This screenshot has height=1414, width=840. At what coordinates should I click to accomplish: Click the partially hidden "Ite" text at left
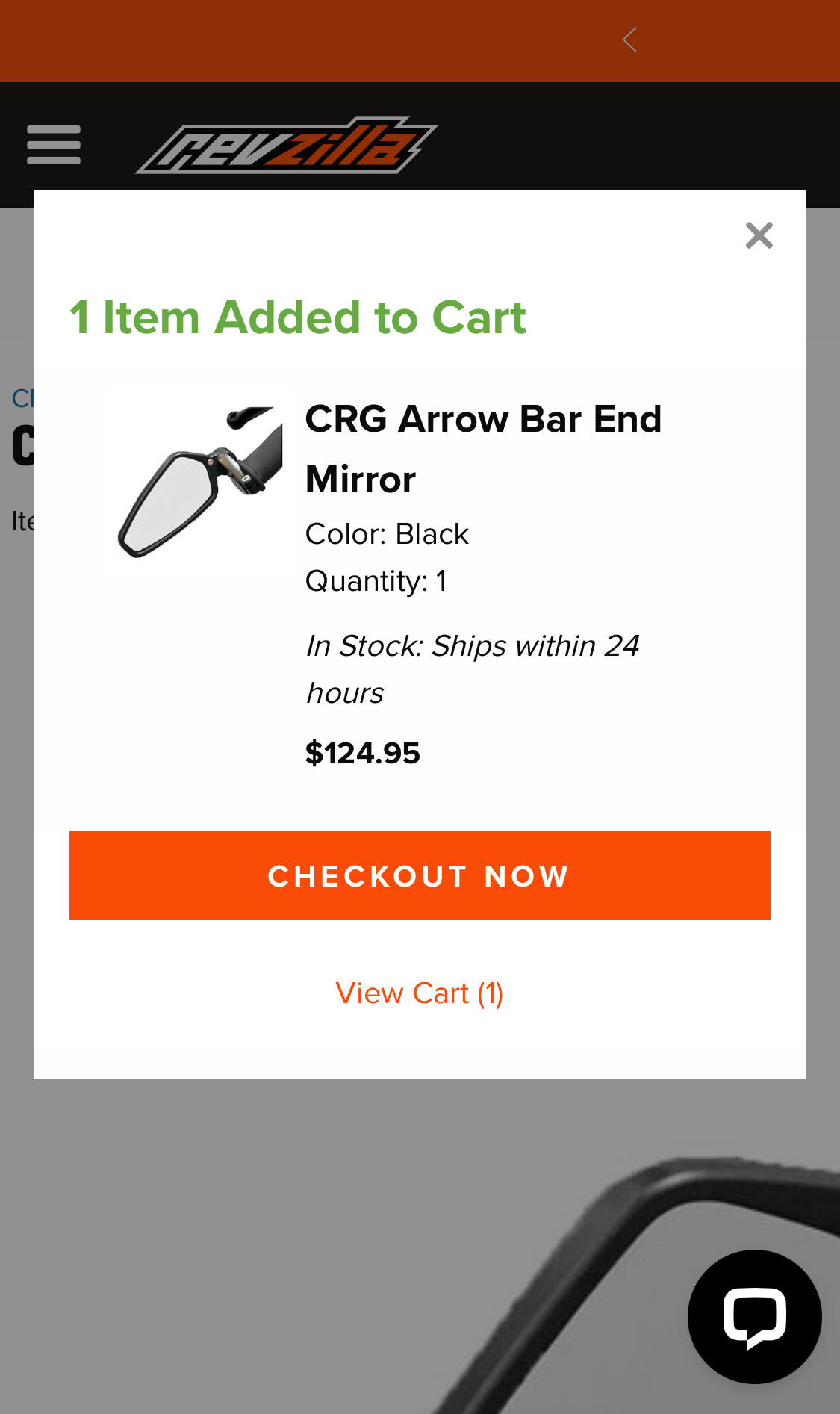tap(22, 521)
